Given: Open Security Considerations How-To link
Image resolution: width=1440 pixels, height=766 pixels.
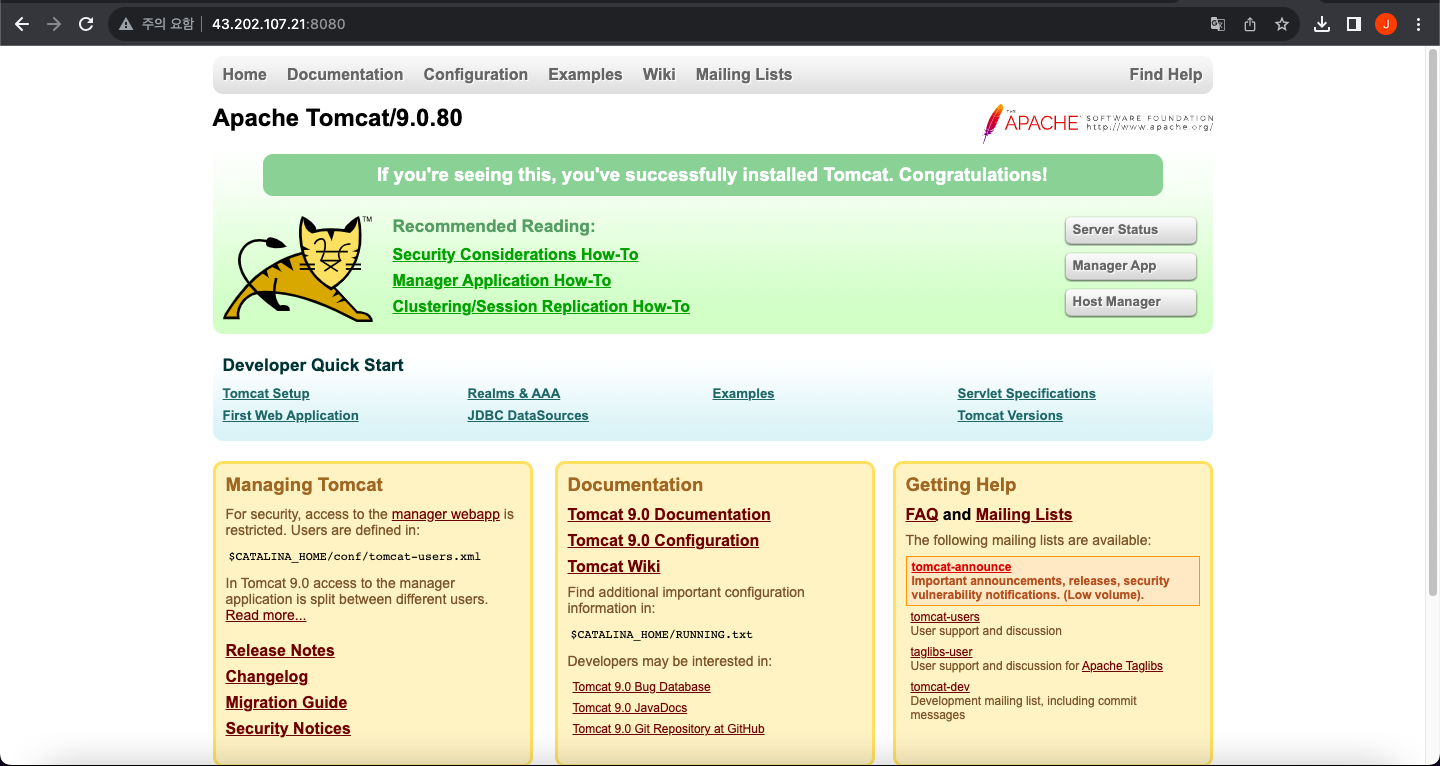Looking at the screenshot, I should pos(515,254).
